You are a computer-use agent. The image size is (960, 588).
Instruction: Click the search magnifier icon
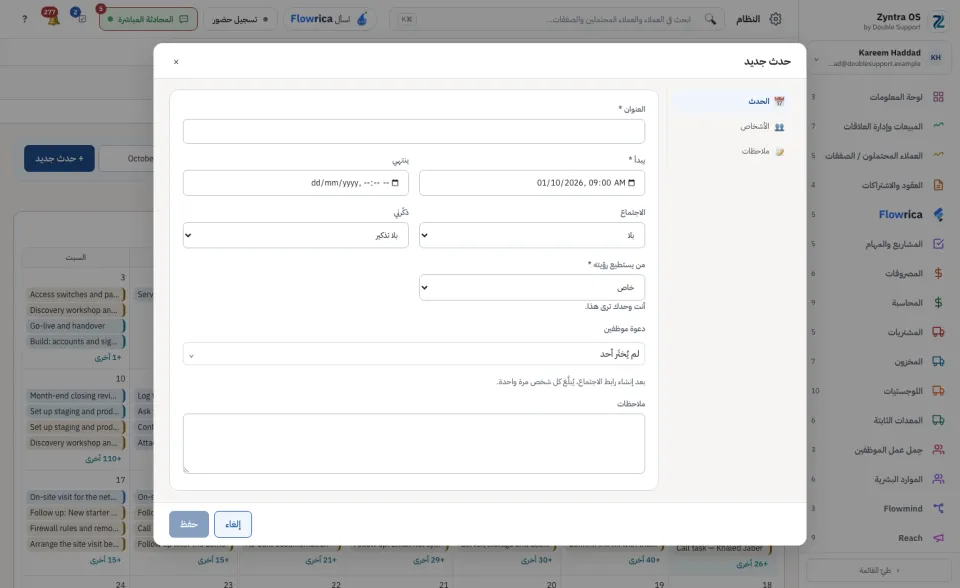[710, 19]
